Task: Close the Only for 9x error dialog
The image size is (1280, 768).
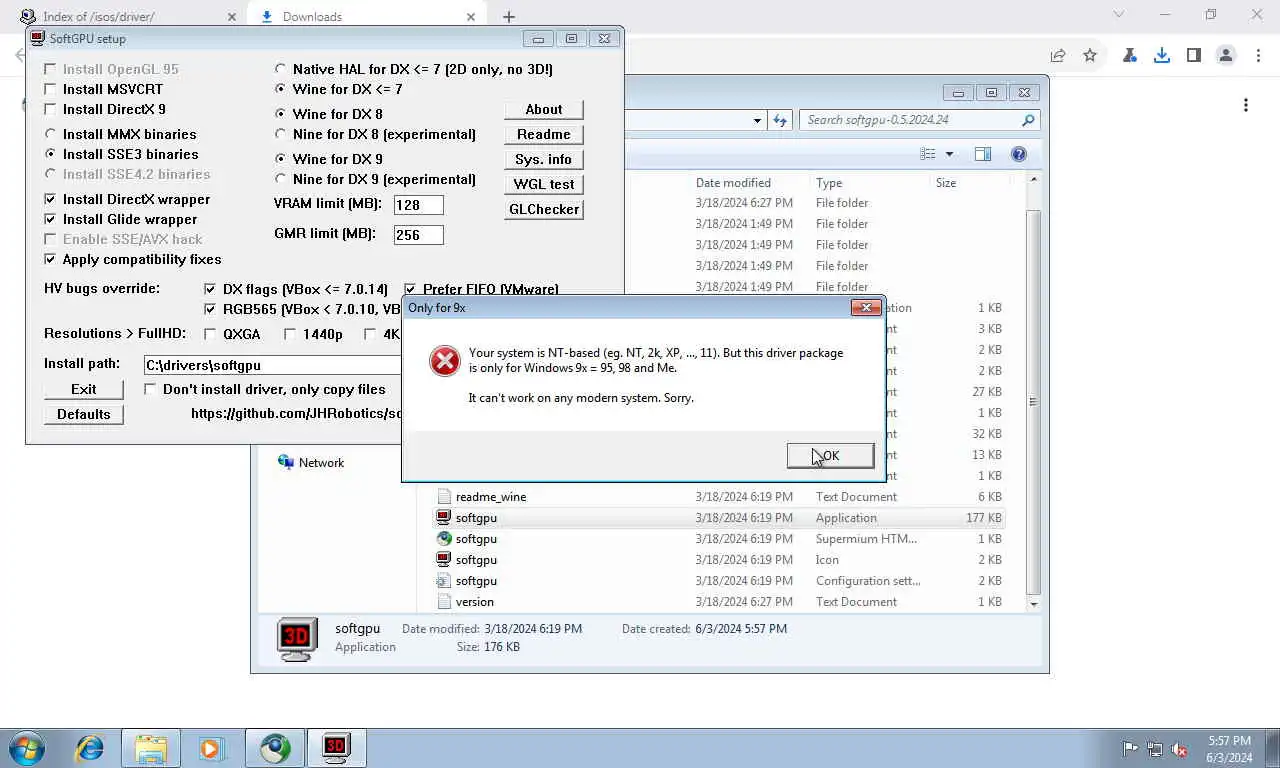Action: click(x=866, y=308)
